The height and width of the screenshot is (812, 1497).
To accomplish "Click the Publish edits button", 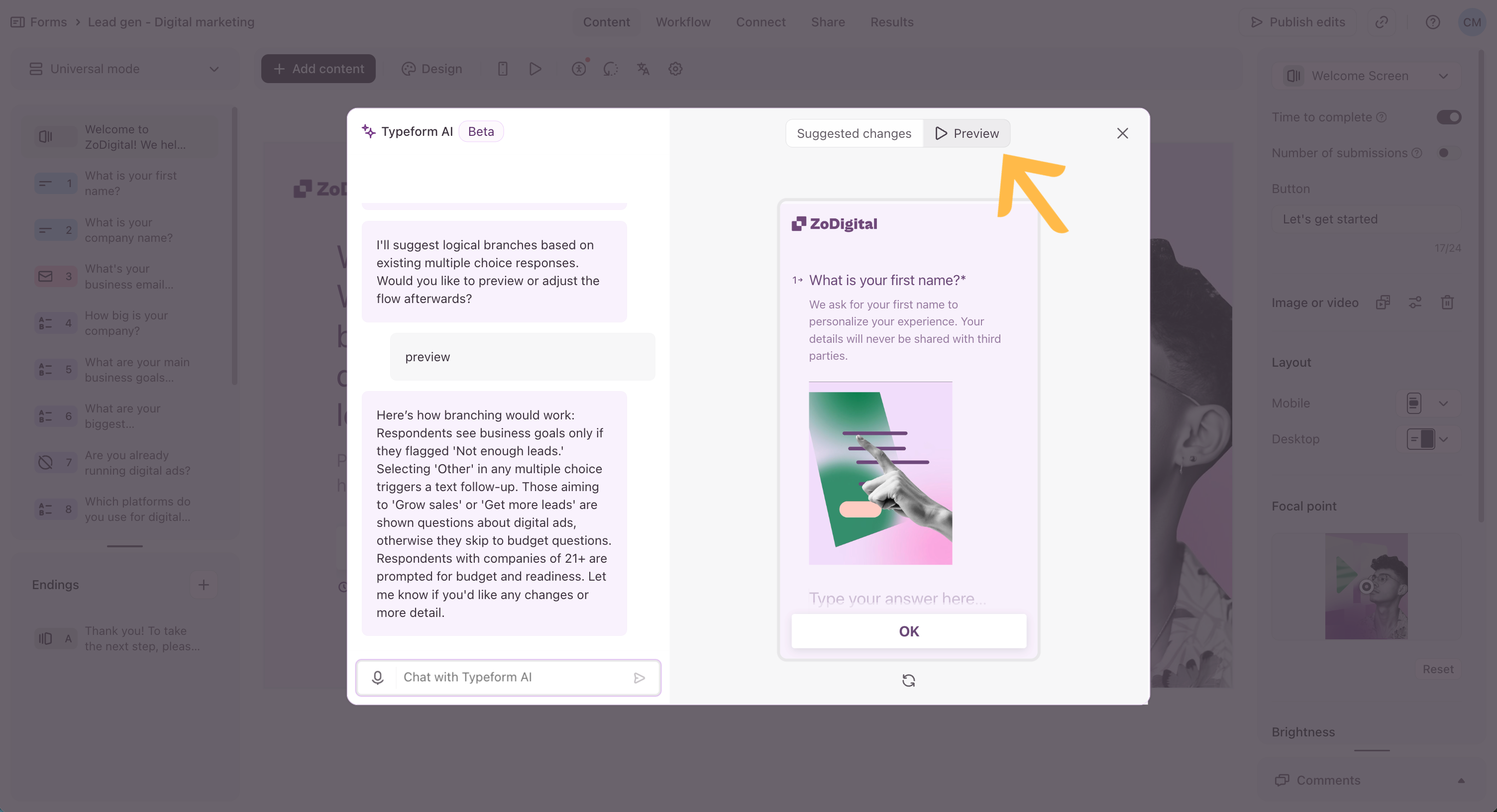I will pyautogui.click(x=1297, y=22).
